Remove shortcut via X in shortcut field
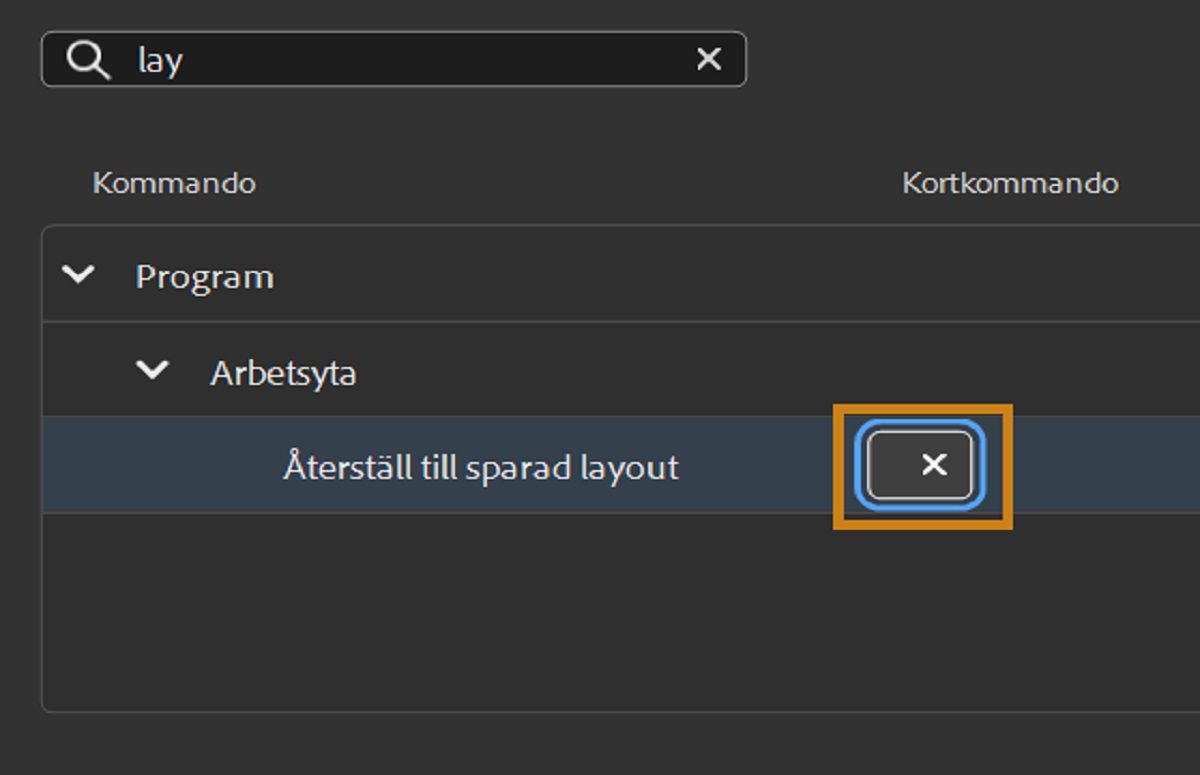 (934, 465)
